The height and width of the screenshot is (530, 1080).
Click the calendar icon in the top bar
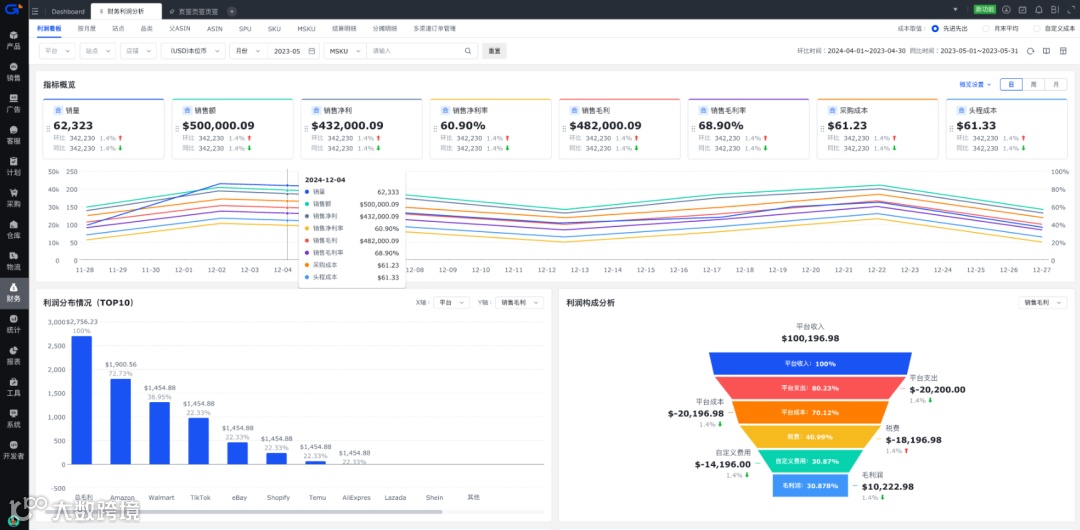tap(1023, 10)
